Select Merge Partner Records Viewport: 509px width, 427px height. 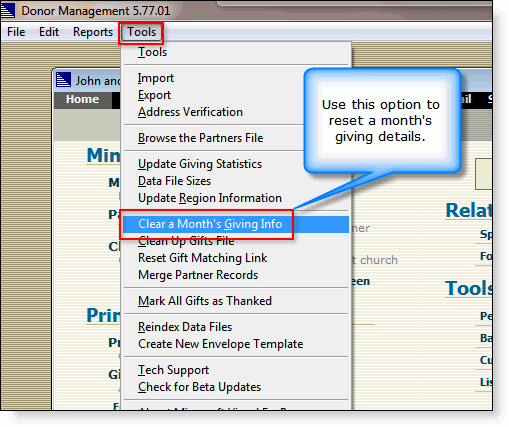point(198,275)
